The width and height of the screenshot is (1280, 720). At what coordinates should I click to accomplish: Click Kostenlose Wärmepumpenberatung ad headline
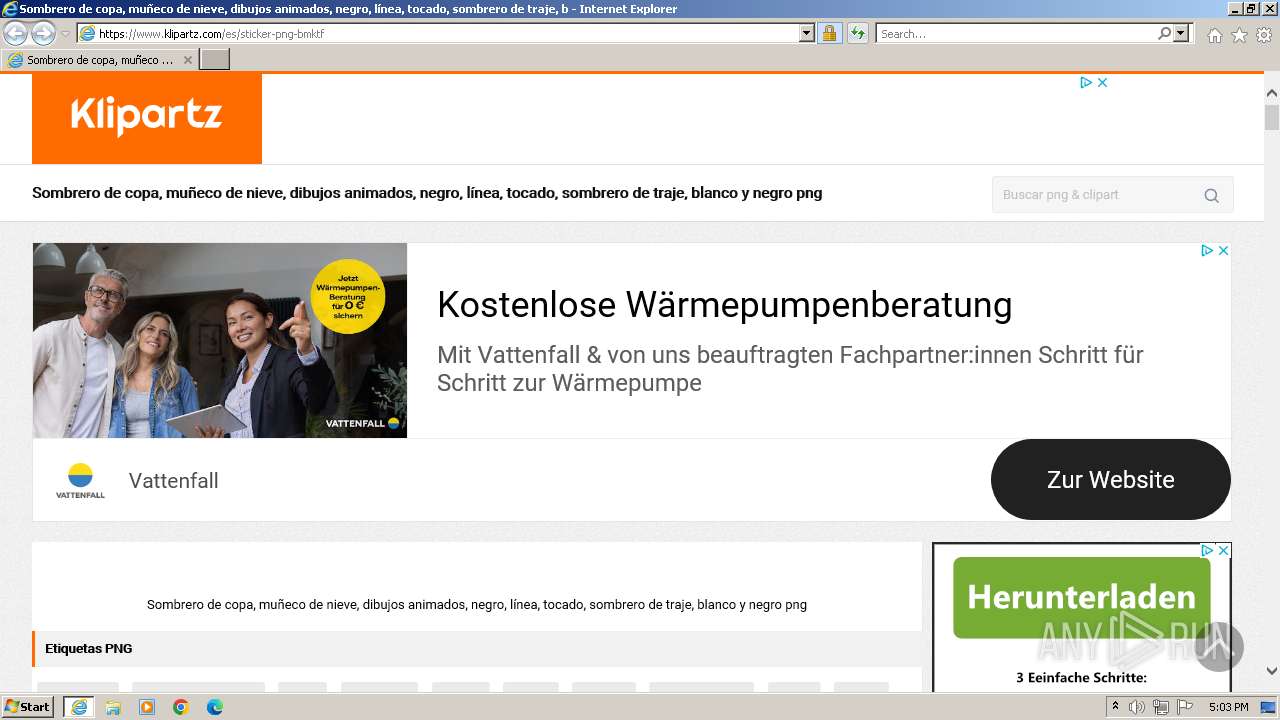coord(725,304)
